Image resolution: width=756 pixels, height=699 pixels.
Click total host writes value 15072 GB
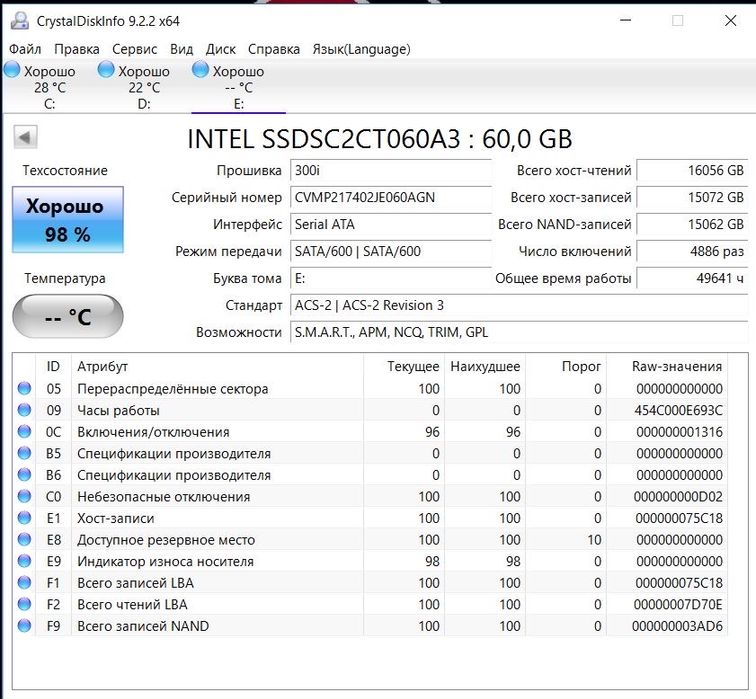tap(692, 198)
